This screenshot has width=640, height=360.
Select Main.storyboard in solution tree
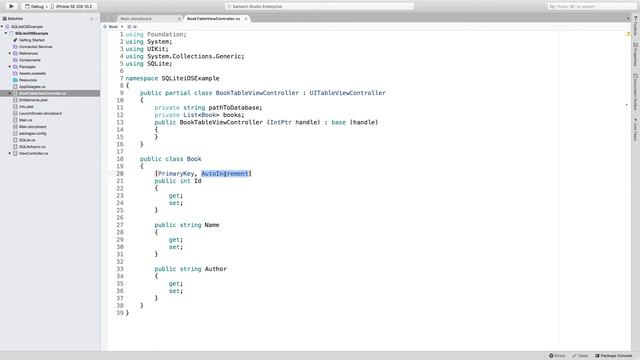point(32,127)
